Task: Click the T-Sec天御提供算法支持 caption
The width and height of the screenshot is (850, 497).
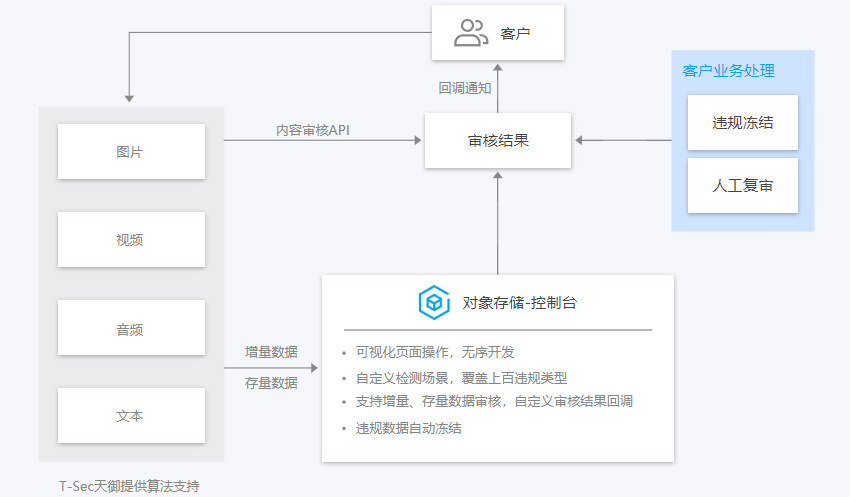Action: [129, 486]
